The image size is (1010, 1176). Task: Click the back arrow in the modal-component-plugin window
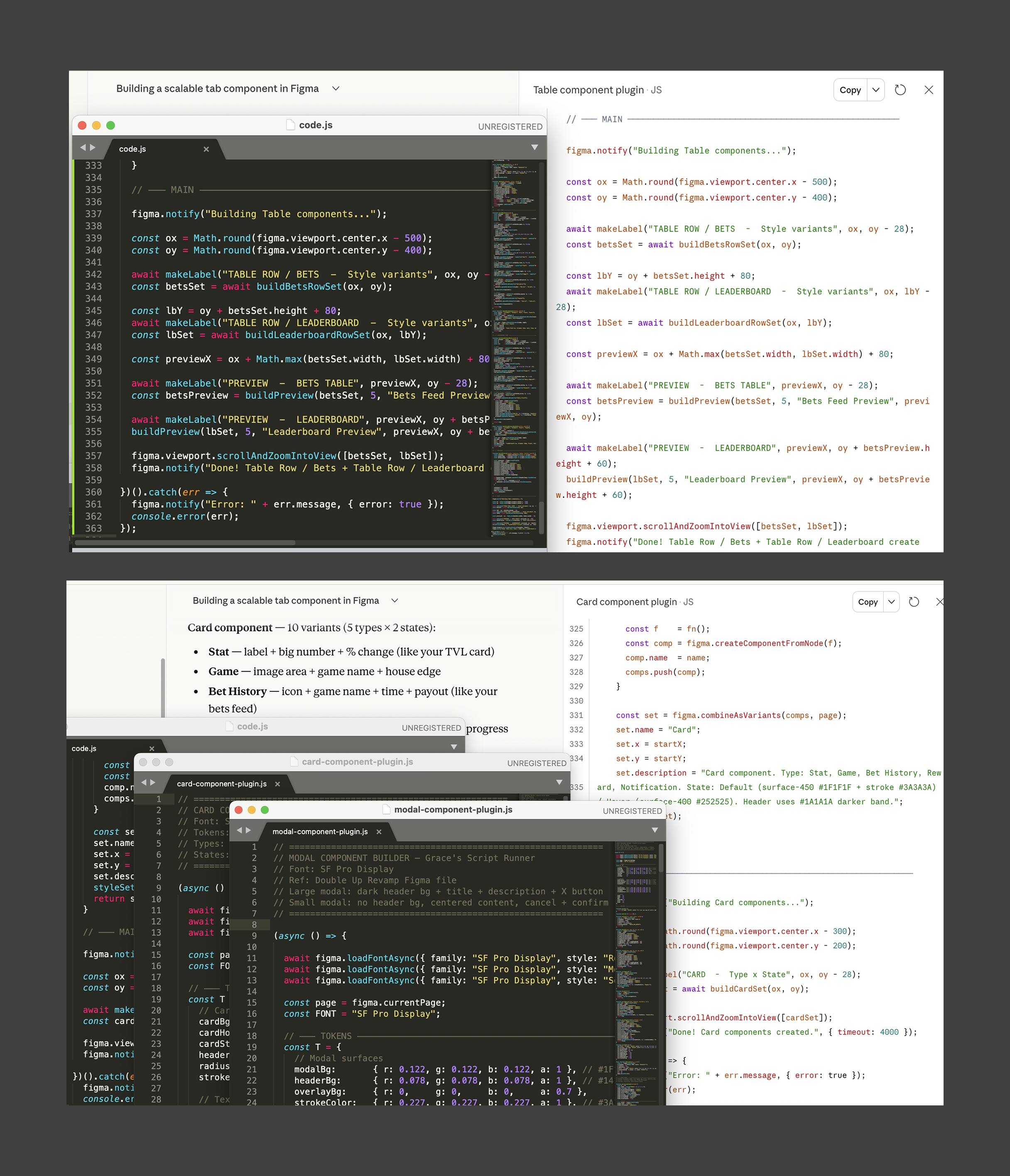coord(240,831)
